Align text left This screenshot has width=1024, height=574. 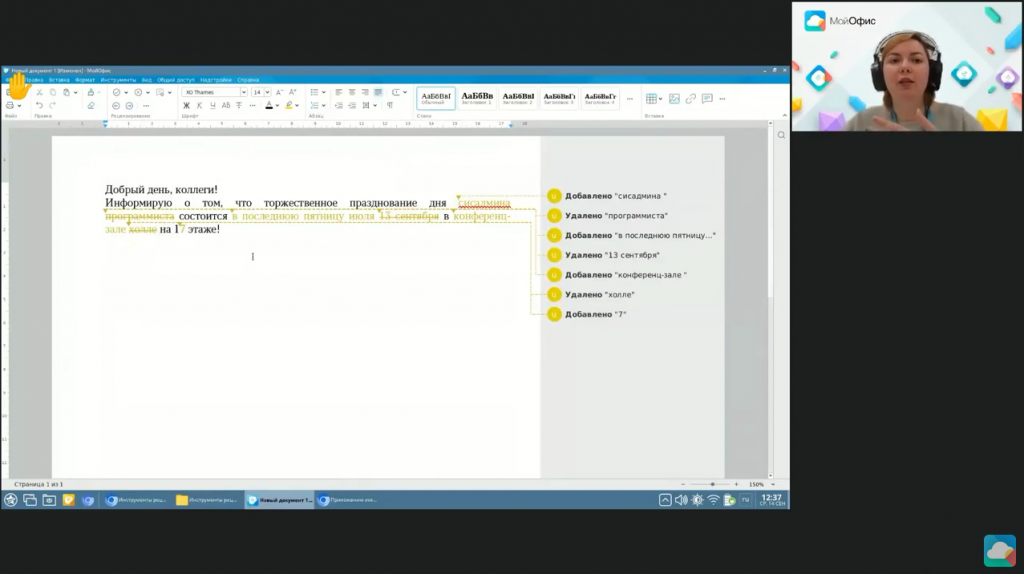pos(338,93)
